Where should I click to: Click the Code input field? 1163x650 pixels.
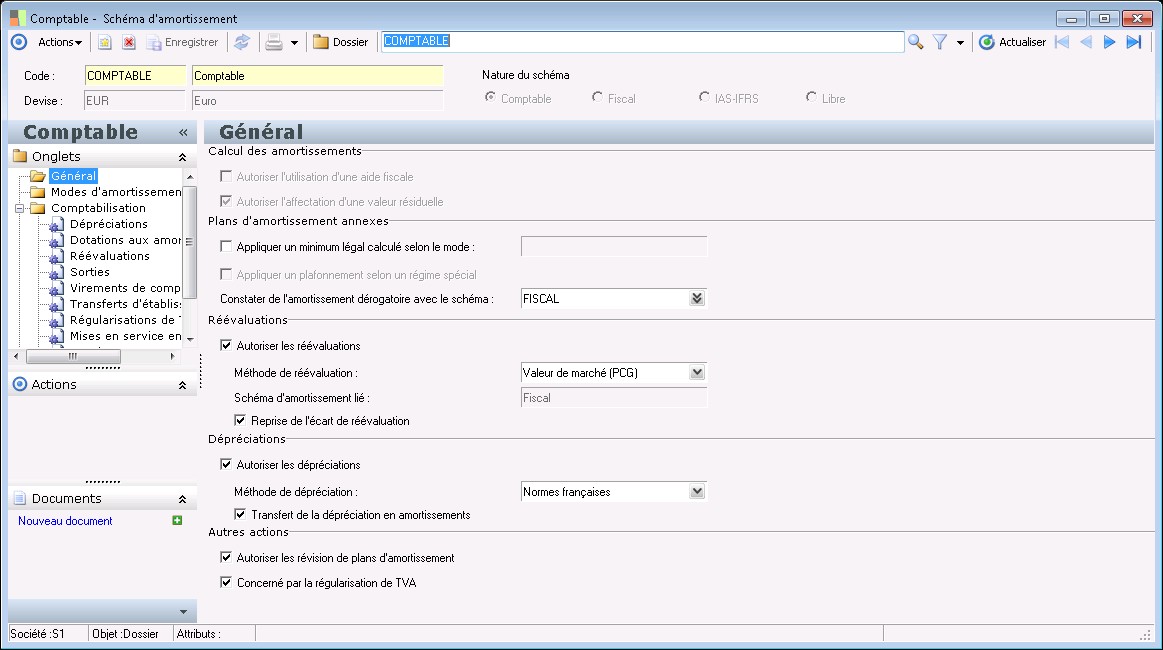tap(135, 76)
